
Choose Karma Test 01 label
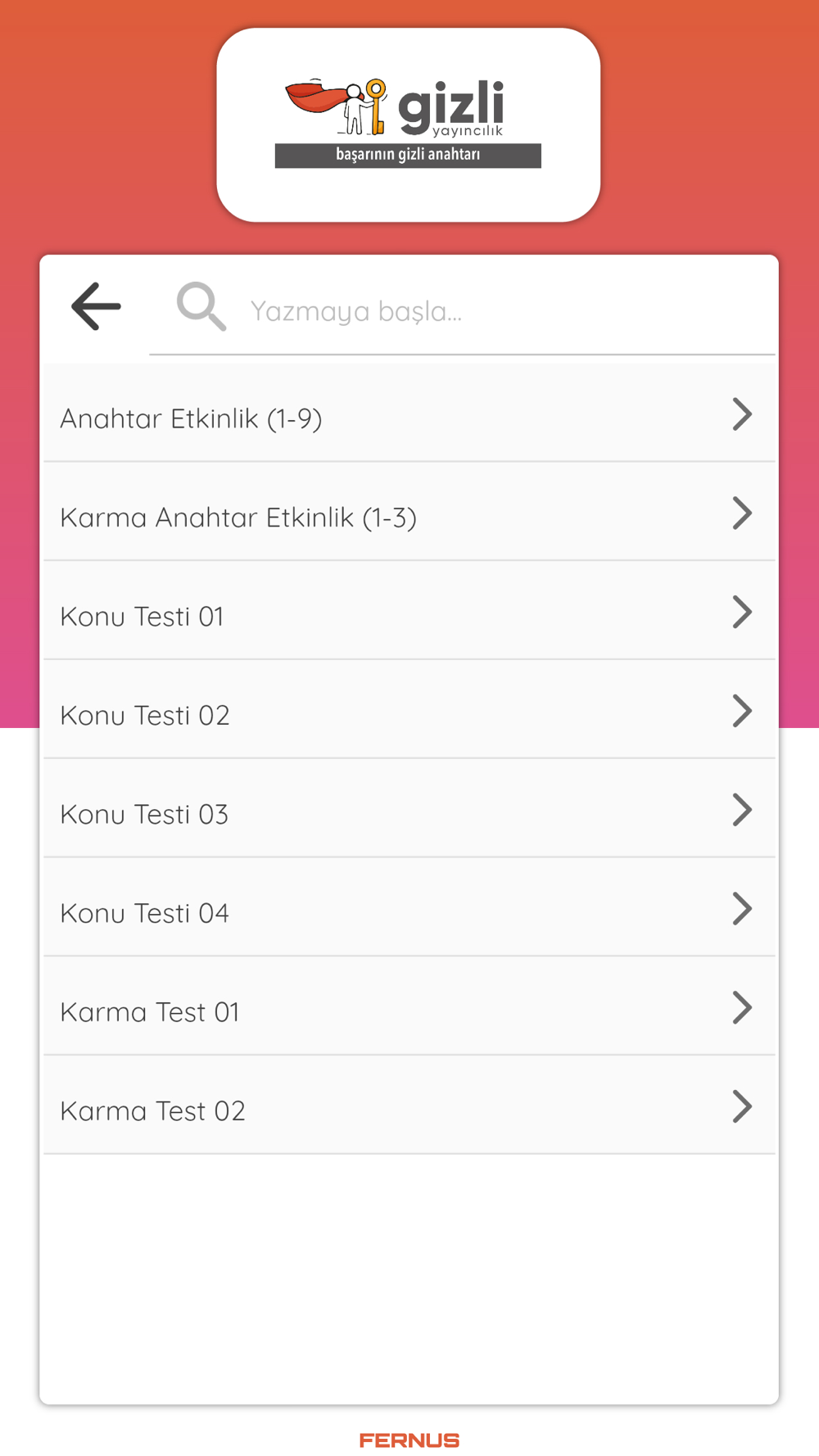[x=150, y=1012]
